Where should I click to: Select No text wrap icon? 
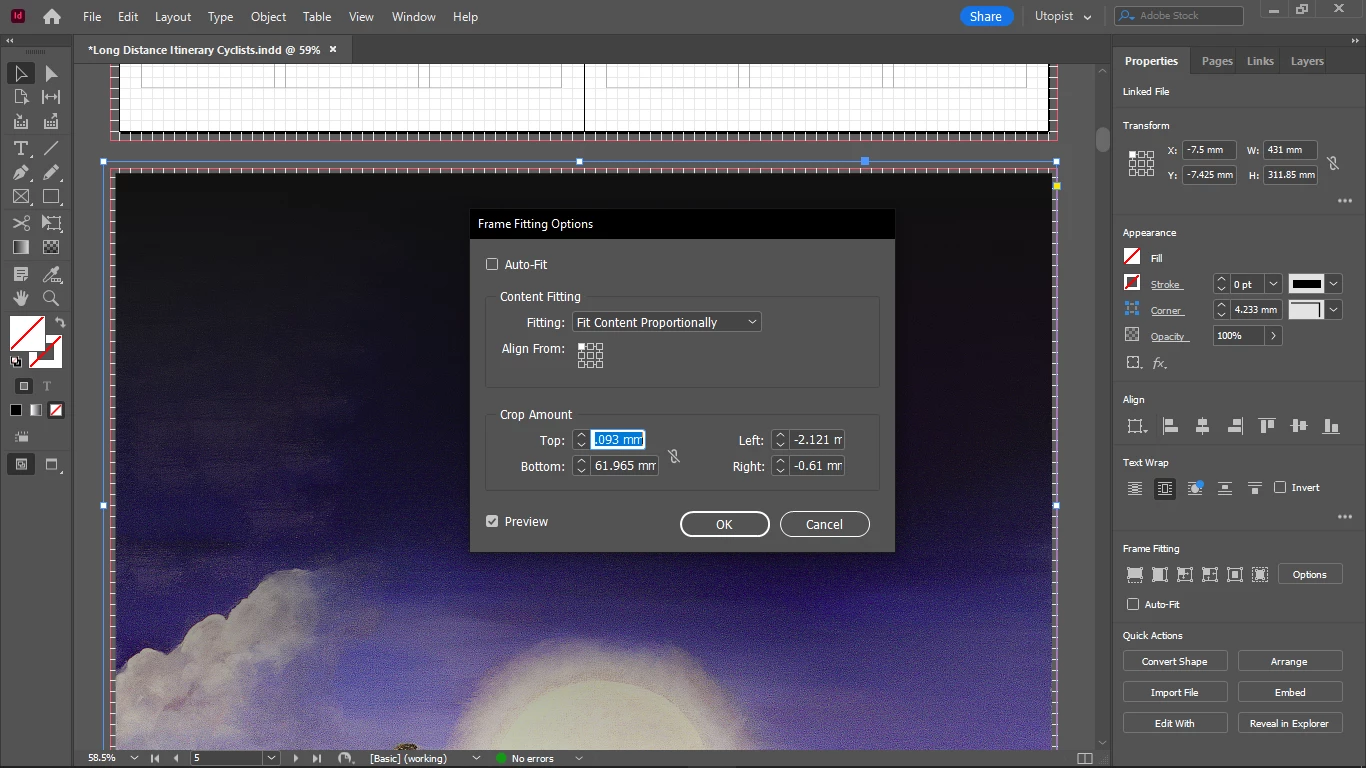[x=1135, y=488]
